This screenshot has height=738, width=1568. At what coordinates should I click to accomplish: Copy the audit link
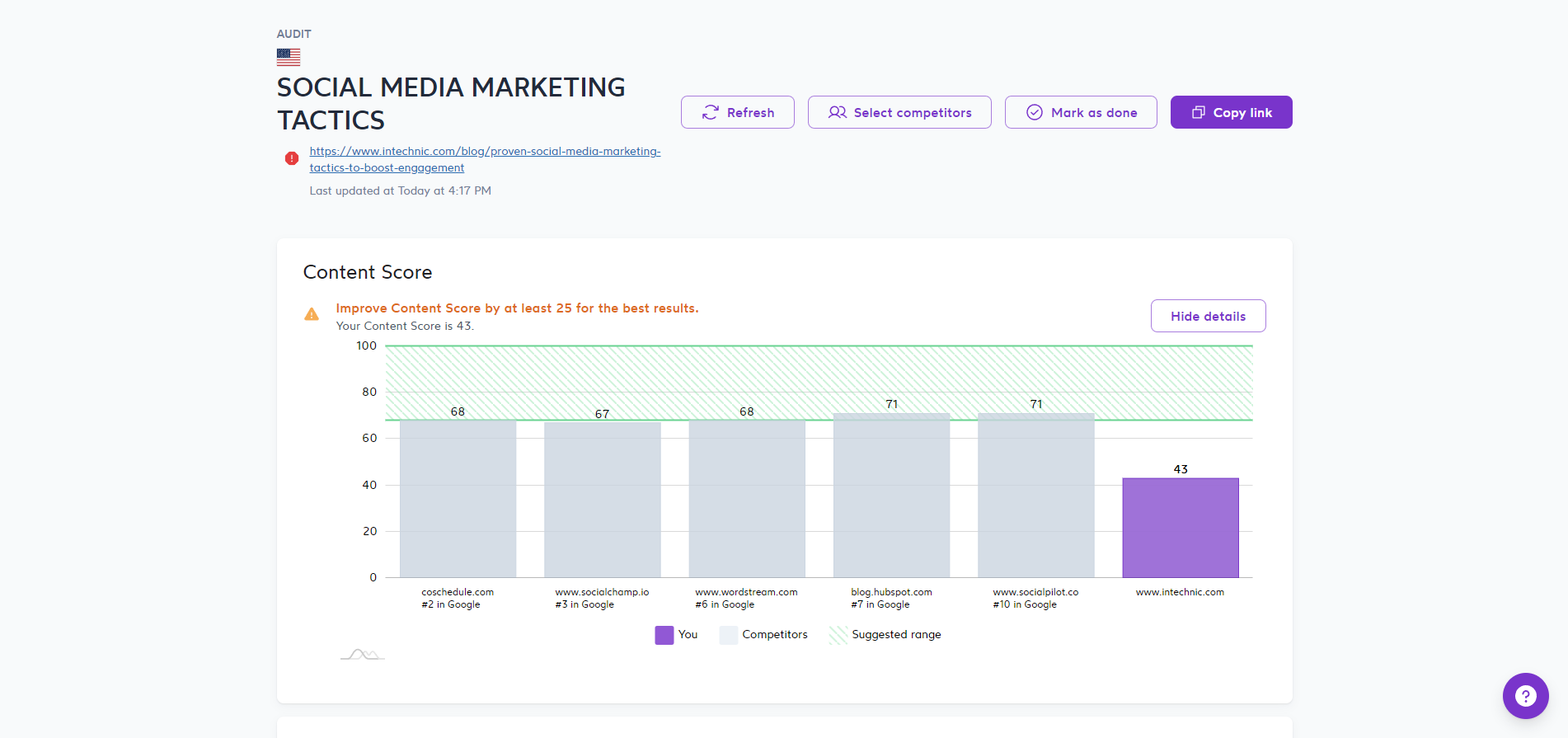pyautogui.click(x=1231, y=112)
